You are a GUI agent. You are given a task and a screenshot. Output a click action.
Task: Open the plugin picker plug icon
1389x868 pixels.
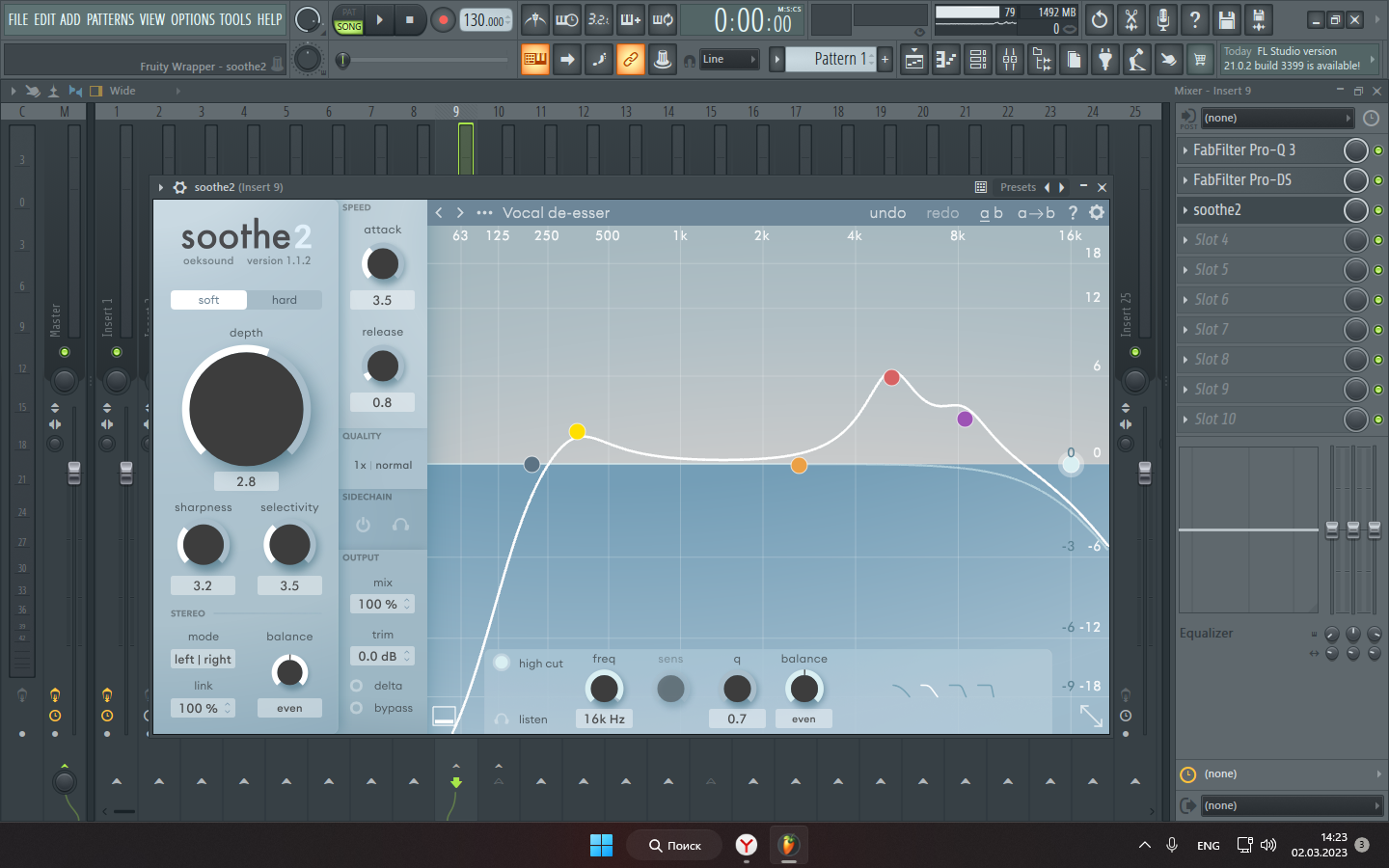pos(1105,60)
